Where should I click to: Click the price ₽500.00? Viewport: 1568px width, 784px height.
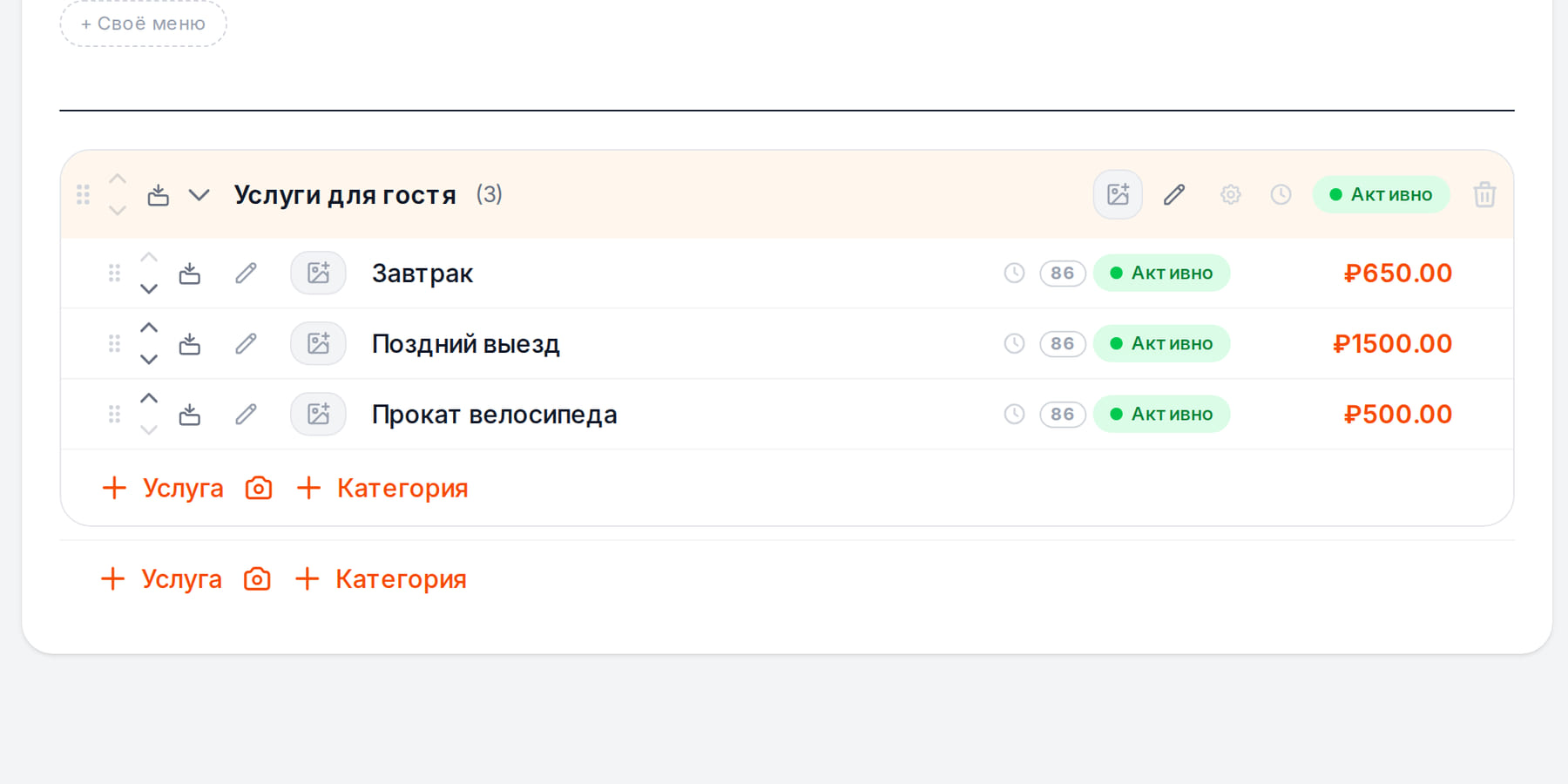[x=1397, y=415]
